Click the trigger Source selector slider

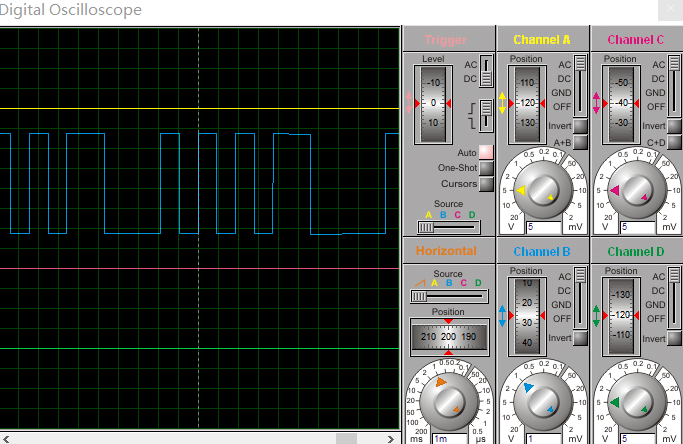point(449,227)
